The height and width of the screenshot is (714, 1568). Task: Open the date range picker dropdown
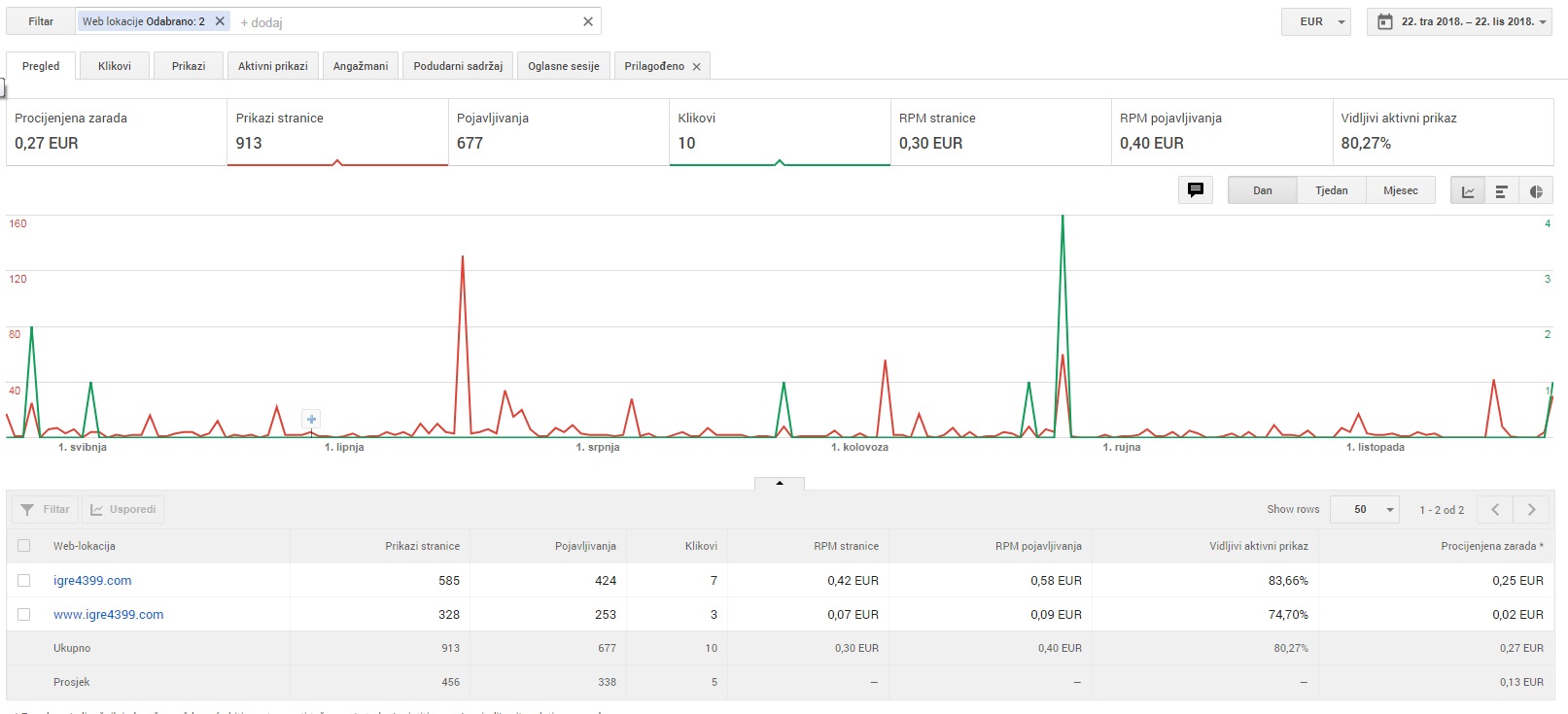(x=1459, y=21)
